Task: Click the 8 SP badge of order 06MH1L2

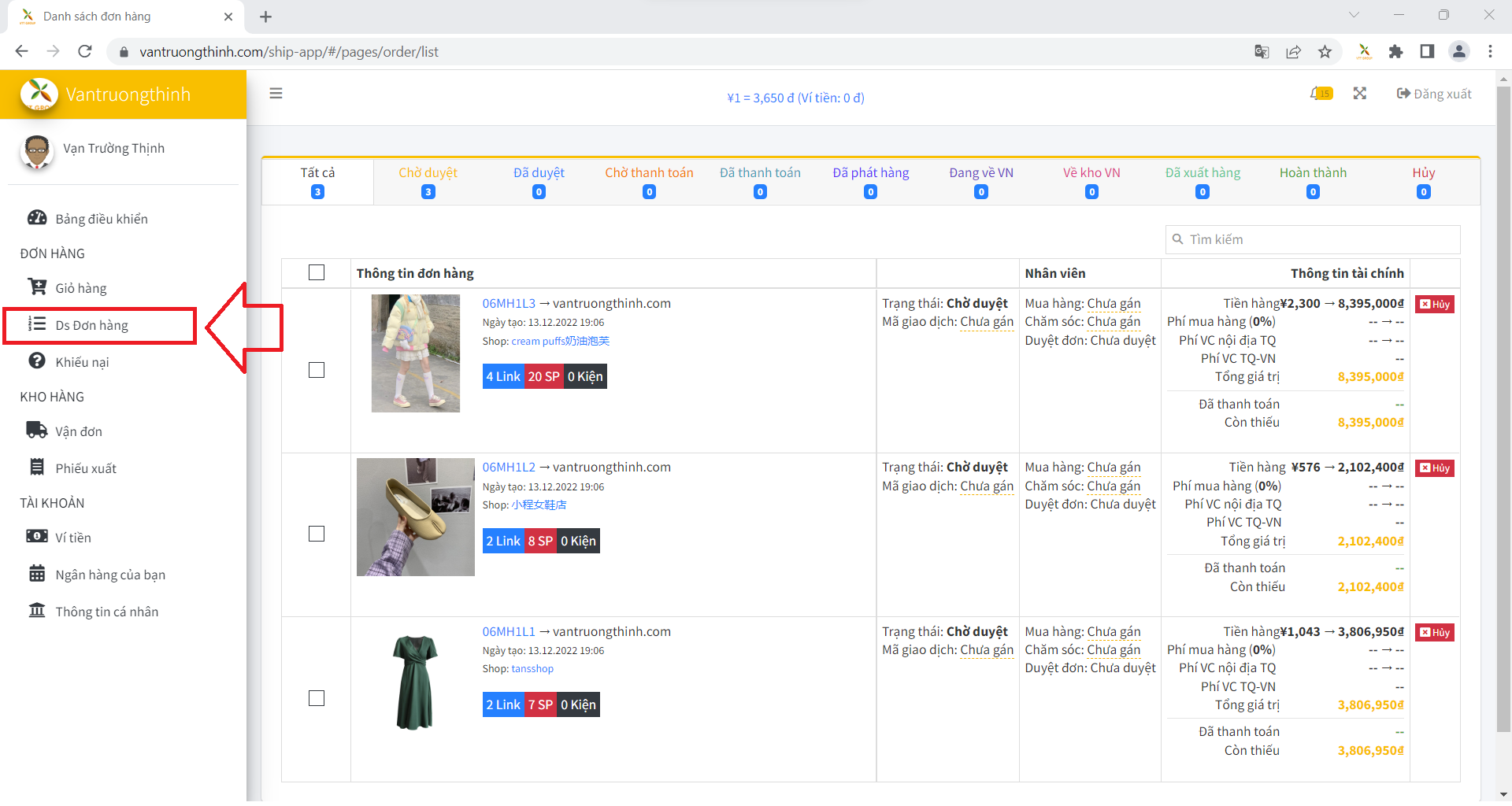Action: point(540,541)
